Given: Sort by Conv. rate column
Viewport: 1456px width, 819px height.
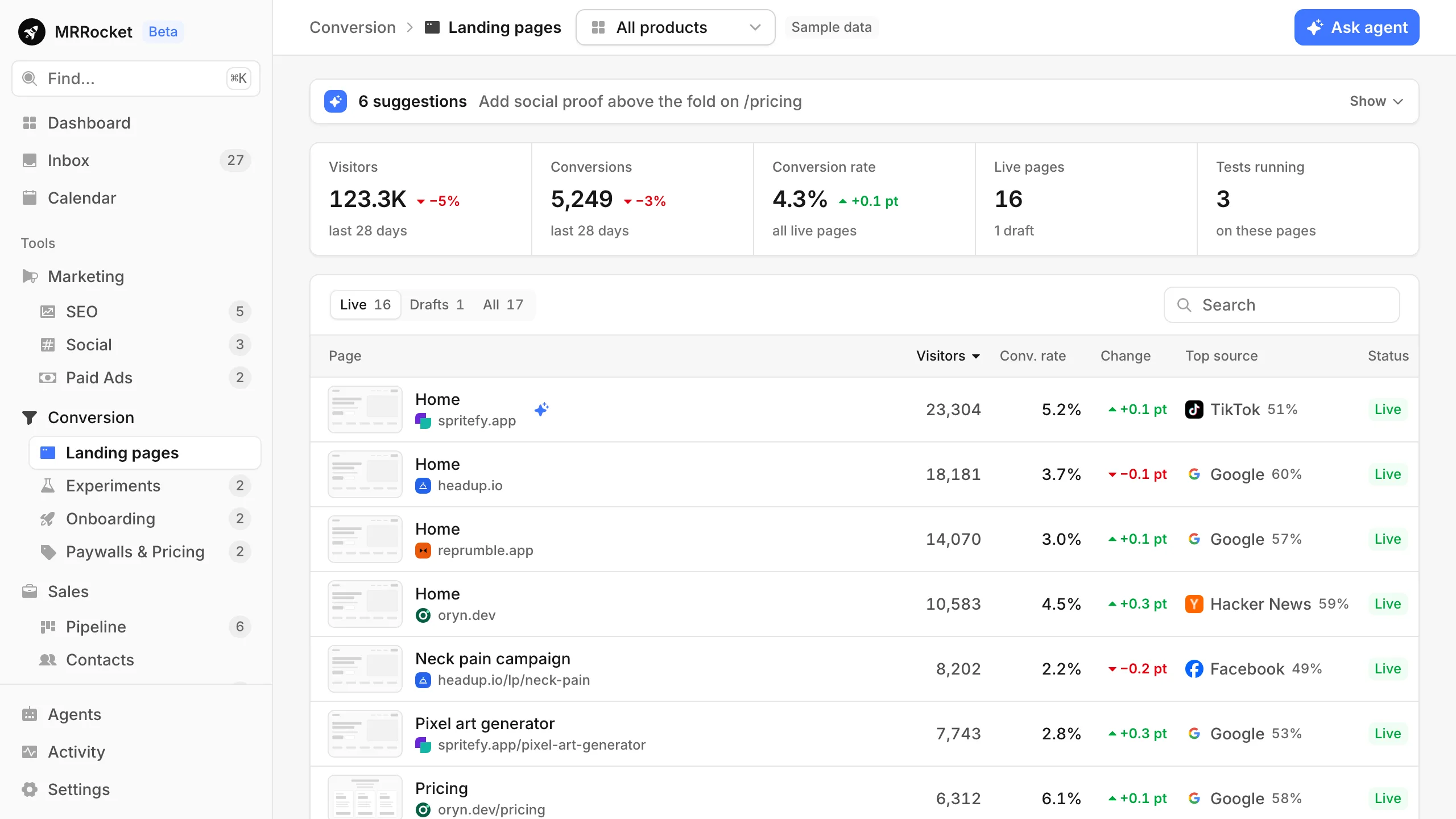Looking at the screenshot, I should tap(1033, 356).
